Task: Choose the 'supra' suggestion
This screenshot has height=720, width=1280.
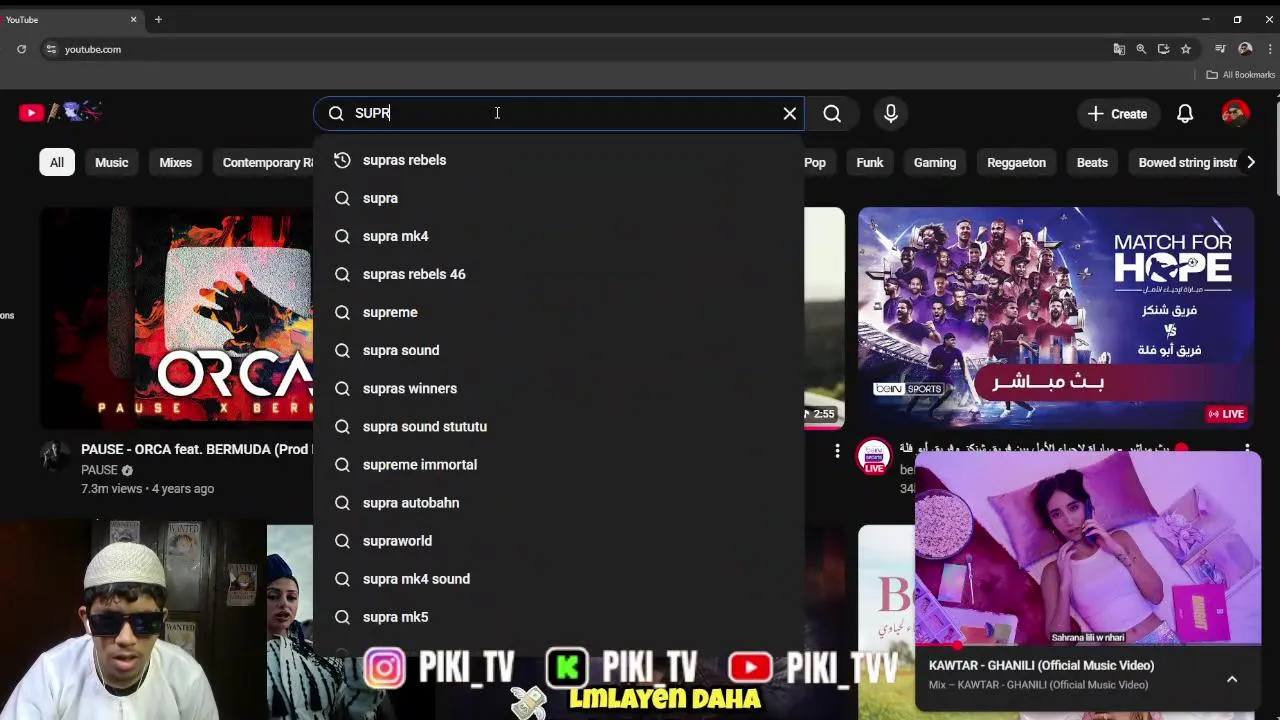Action: pos(559,198)
